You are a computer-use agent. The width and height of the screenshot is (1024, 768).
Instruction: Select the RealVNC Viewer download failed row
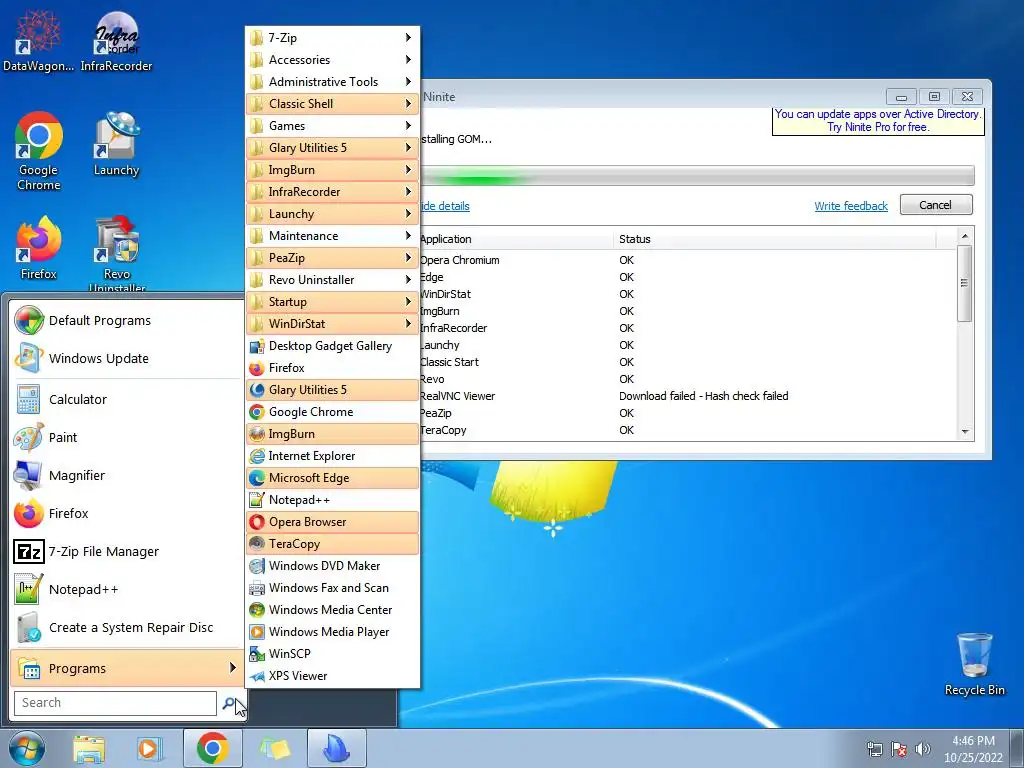coord(688,396)
